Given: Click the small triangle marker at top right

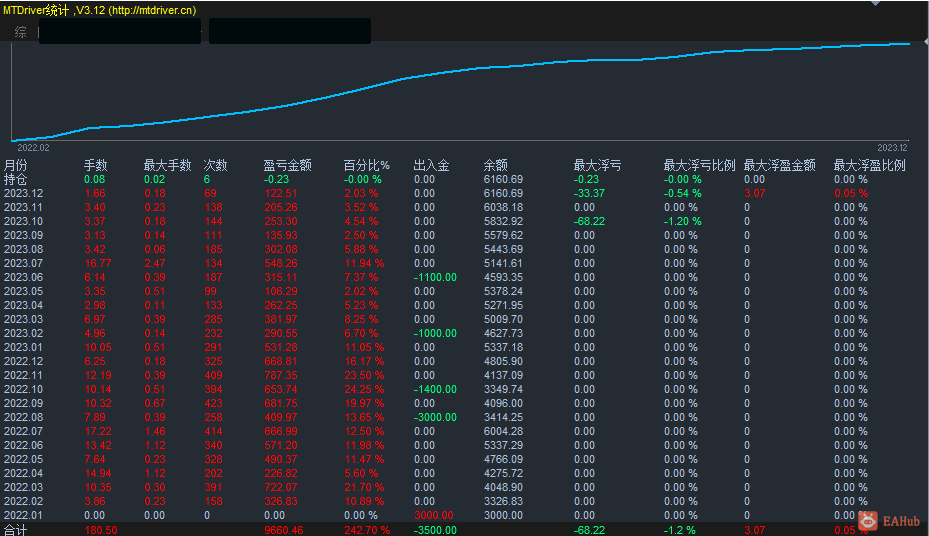Looking at the screenshot, I should tap(877, 3).
